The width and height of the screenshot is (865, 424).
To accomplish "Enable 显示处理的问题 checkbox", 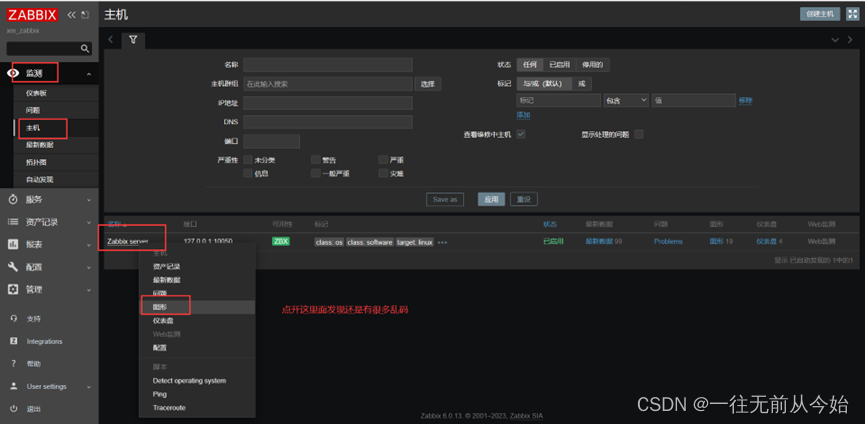I will coord(639,134).
